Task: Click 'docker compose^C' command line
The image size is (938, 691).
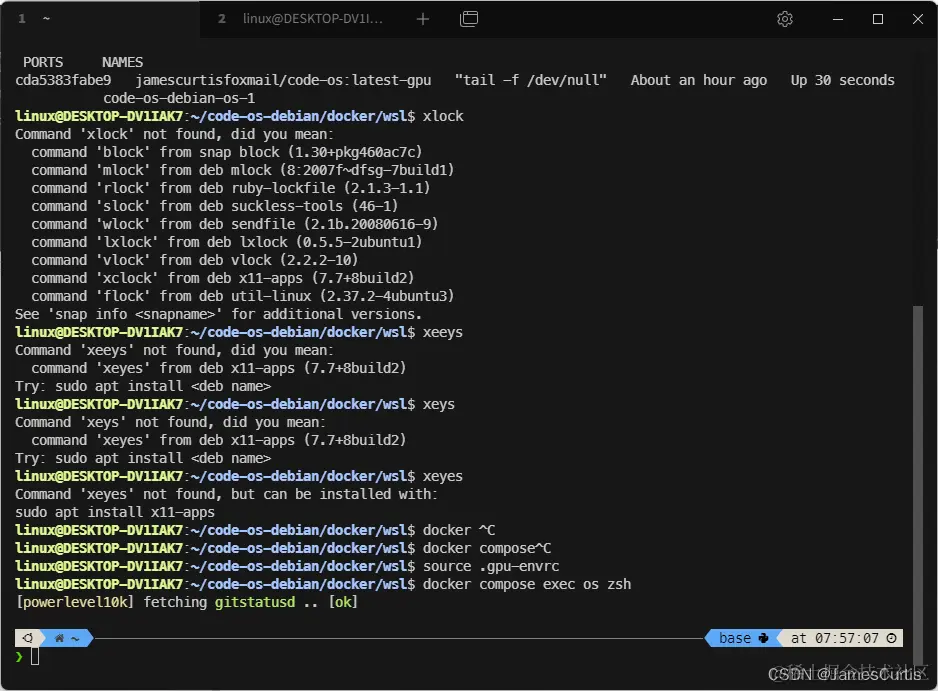Action: (486, 548)
